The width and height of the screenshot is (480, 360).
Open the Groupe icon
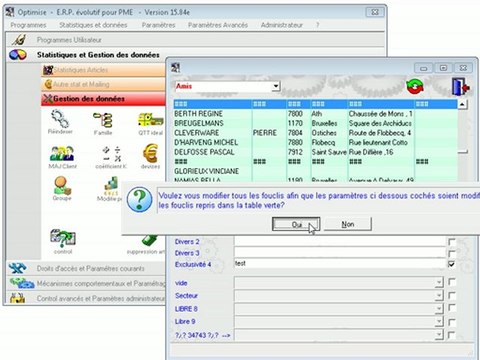point(62,185)
